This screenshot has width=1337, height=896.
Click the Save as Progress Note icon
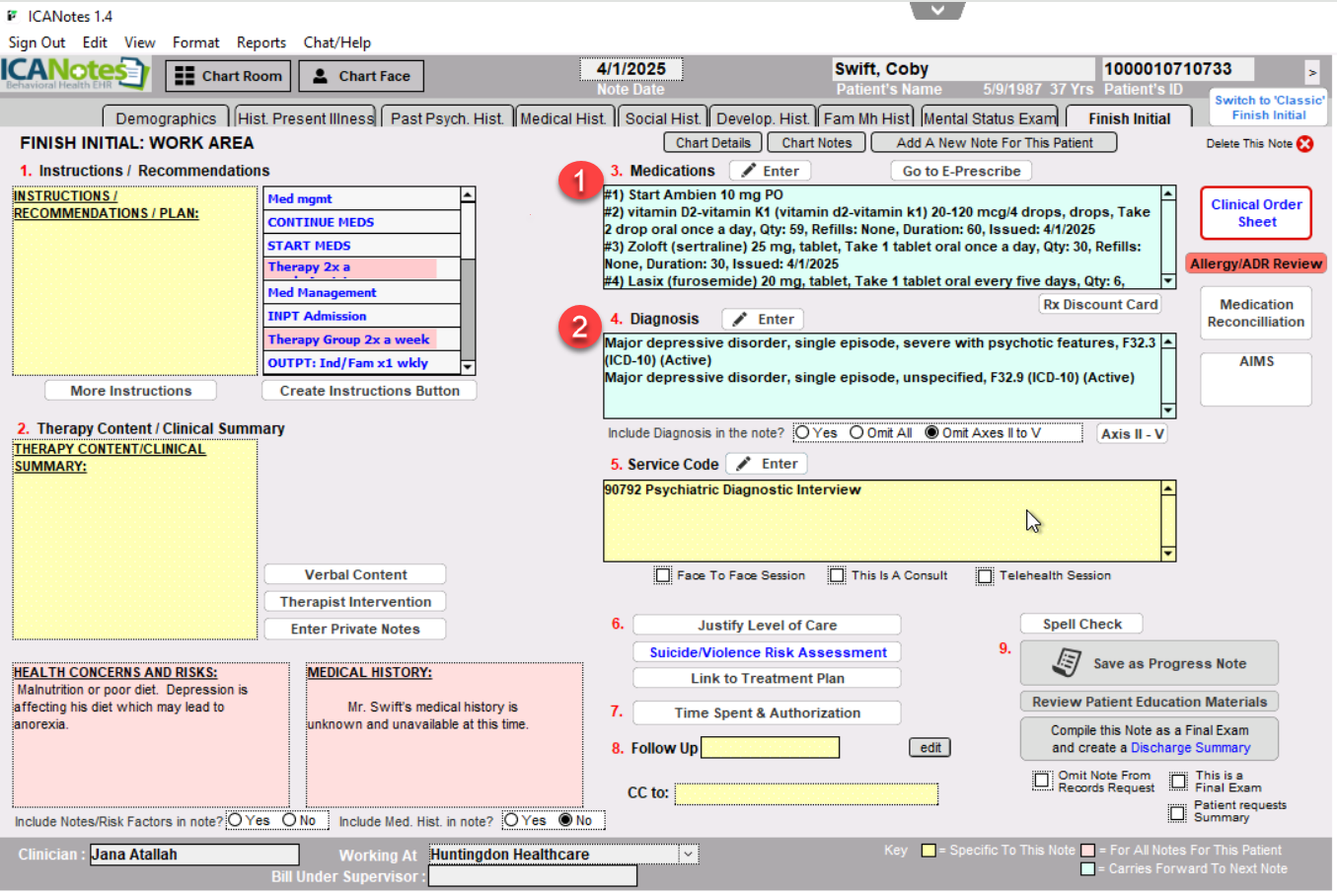click(x=1067, y=663)
